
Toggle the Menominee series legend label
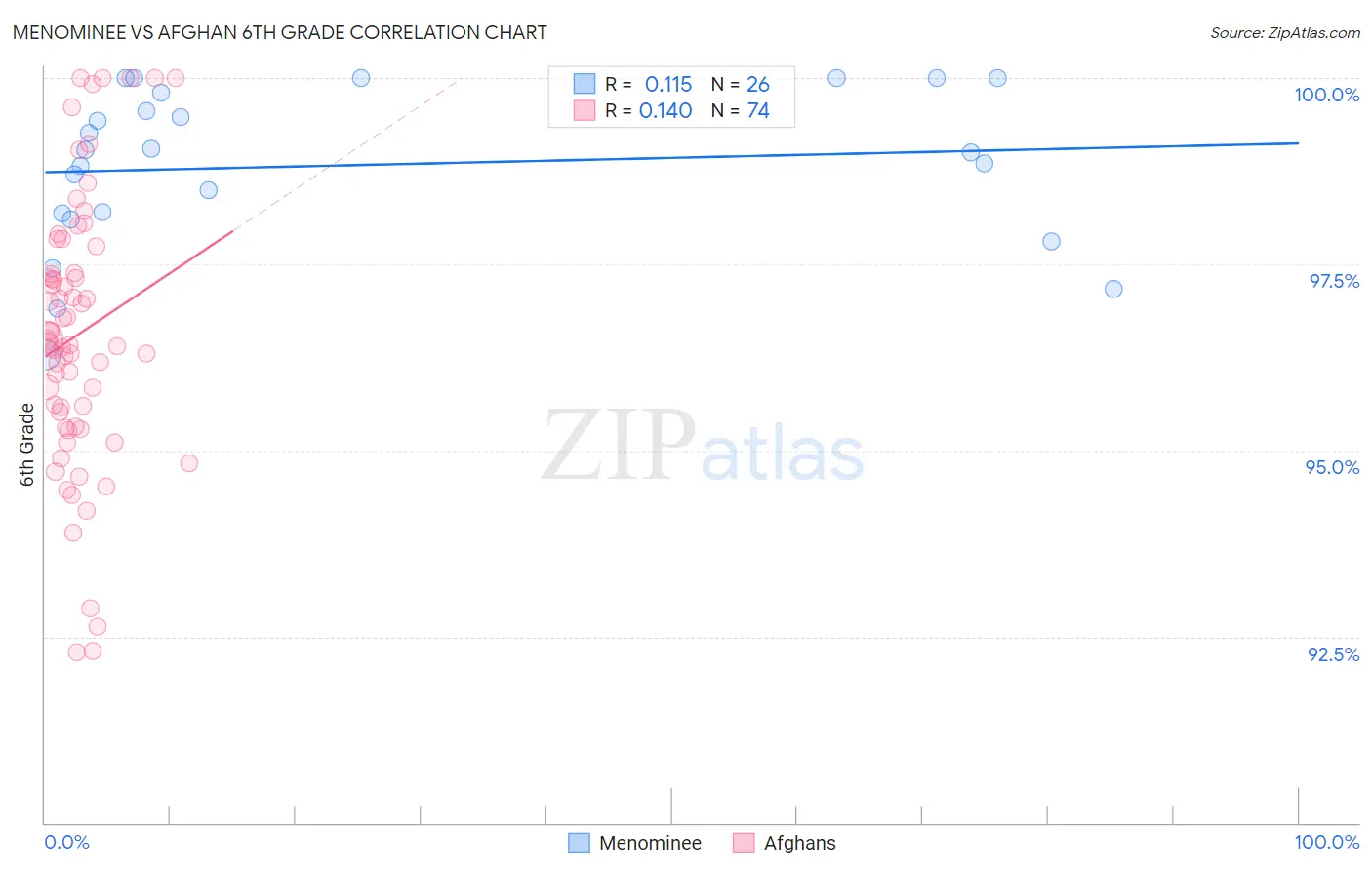pyautogui.click(x=650, y=843)
